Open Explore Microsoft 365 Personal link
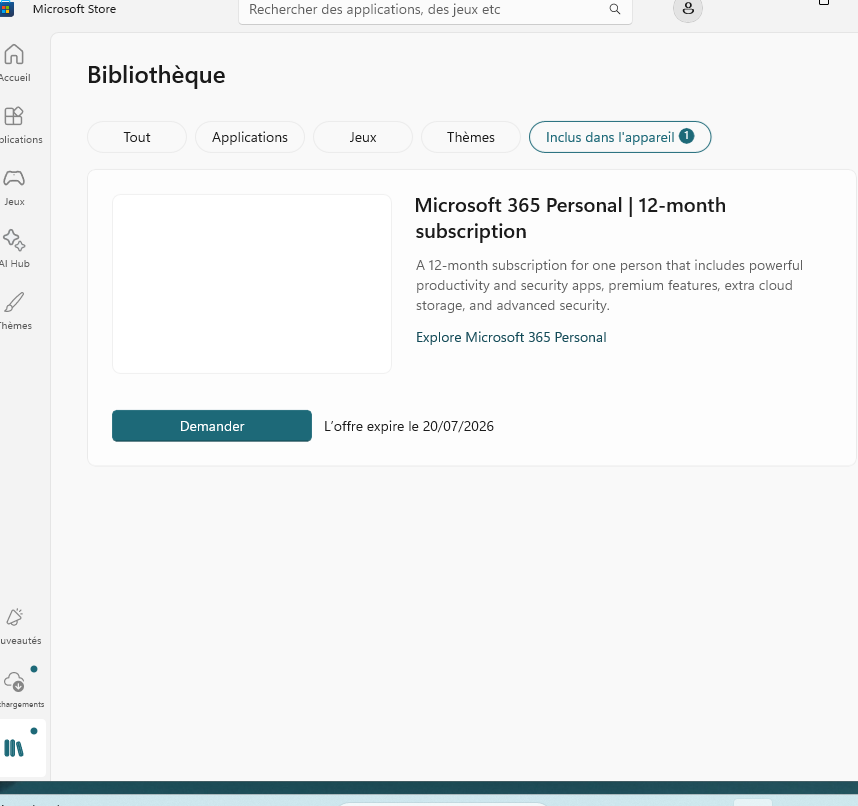This screenshot has width=858, height=806. tap(511, 337)
